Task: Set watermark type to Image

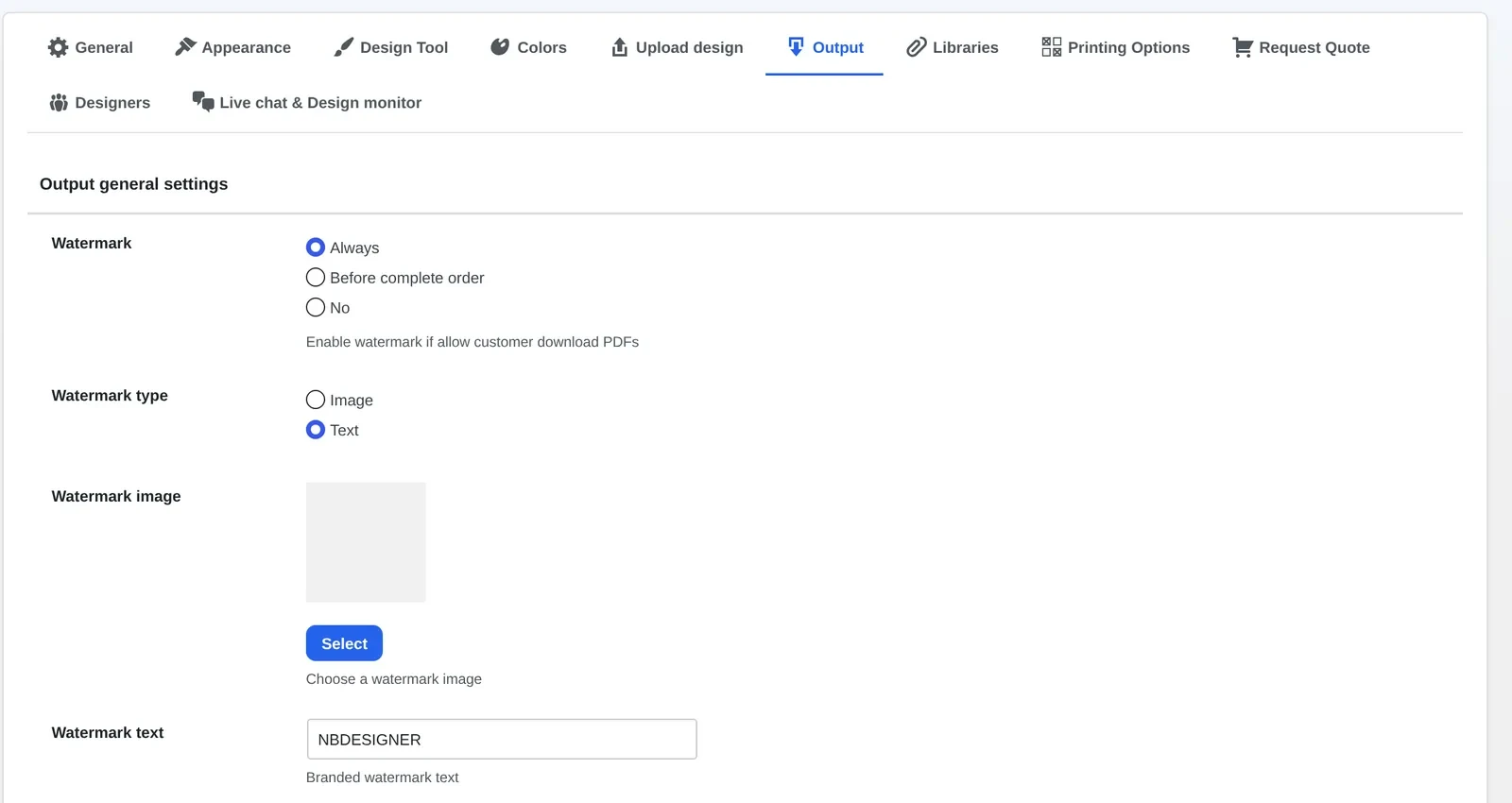Action: pos(316,400)
